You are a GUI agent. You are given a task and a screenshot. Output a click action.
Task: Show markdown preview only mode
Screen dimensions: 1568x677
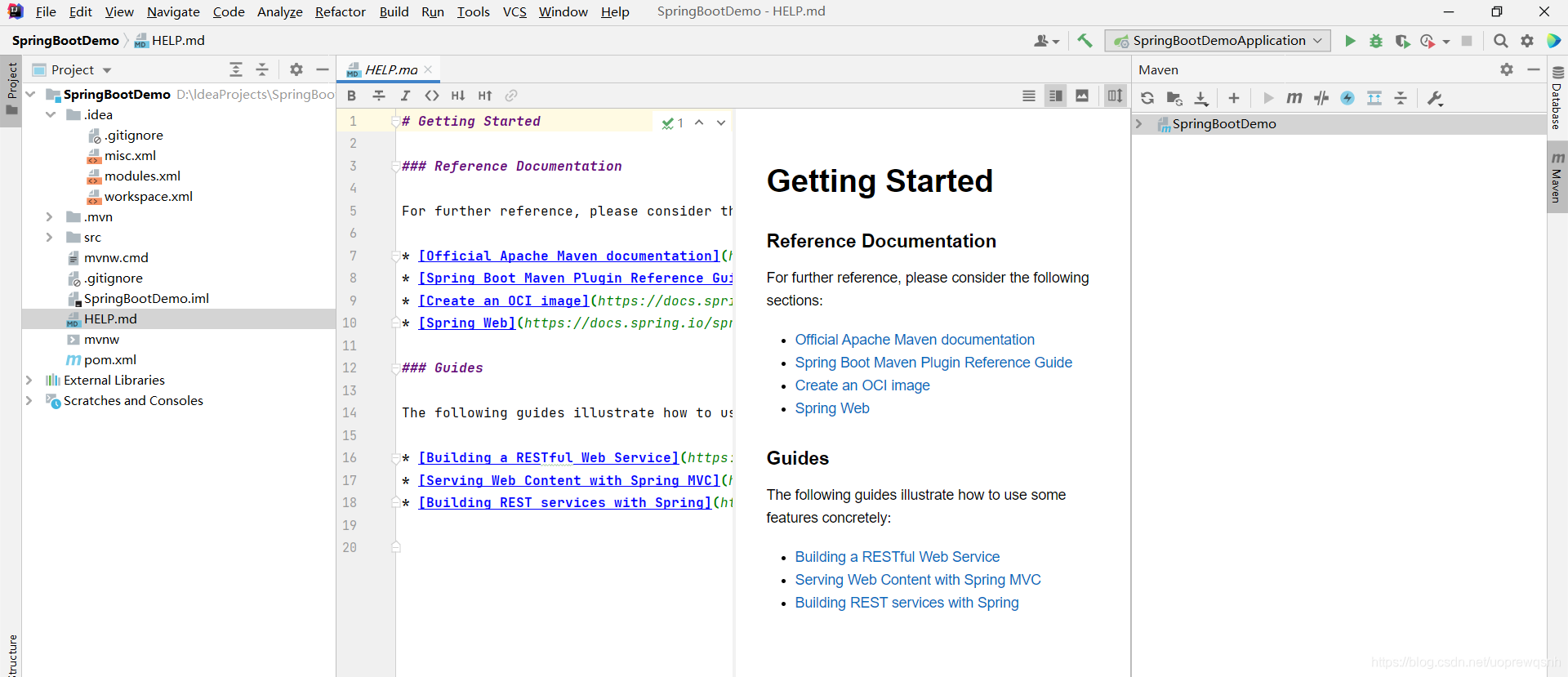(x=1082, y=96)
